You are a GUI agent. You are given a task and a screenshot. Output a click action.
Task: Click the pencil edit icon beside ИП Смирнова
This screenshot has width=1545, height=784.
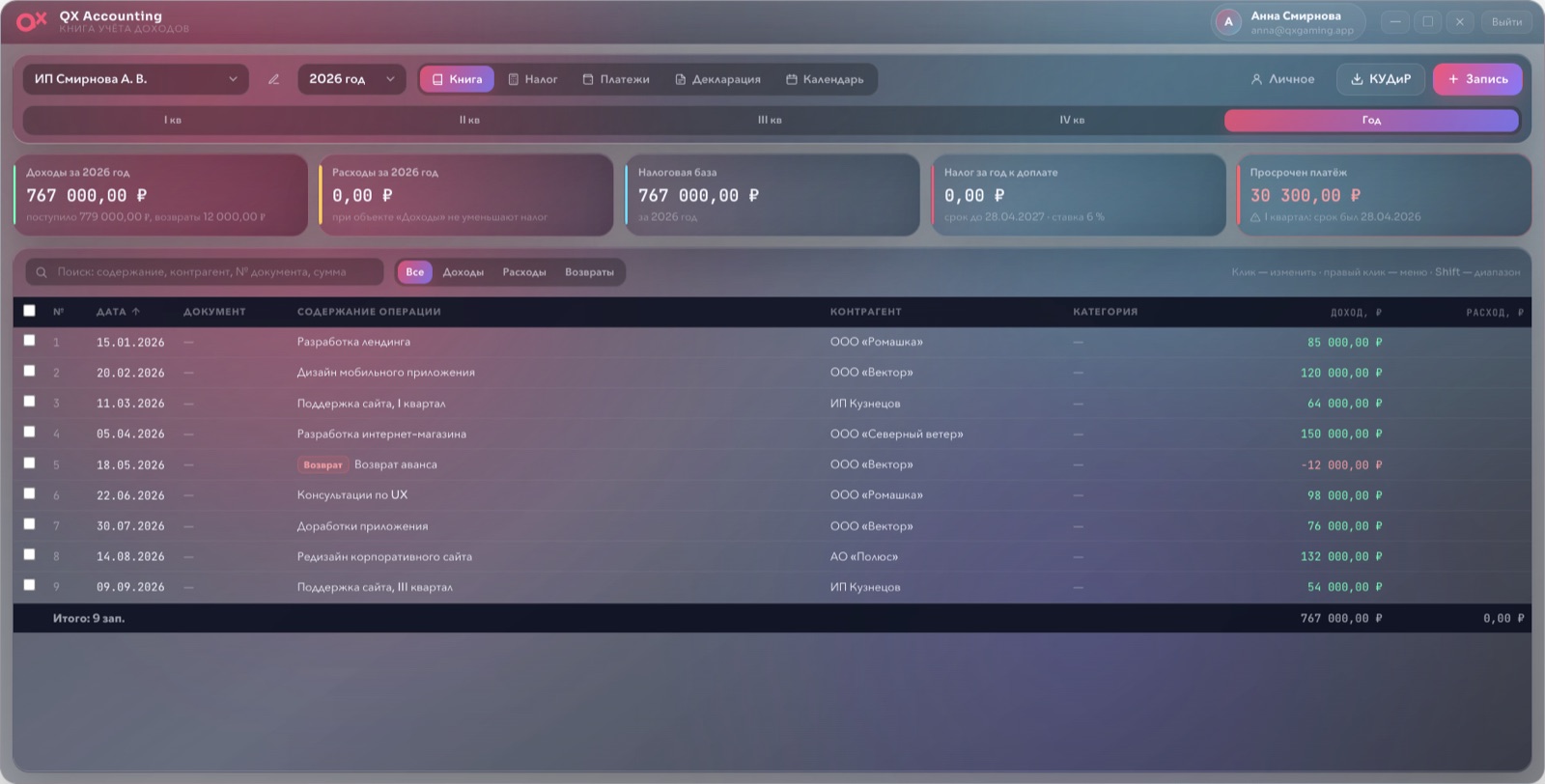coord(274,79)
